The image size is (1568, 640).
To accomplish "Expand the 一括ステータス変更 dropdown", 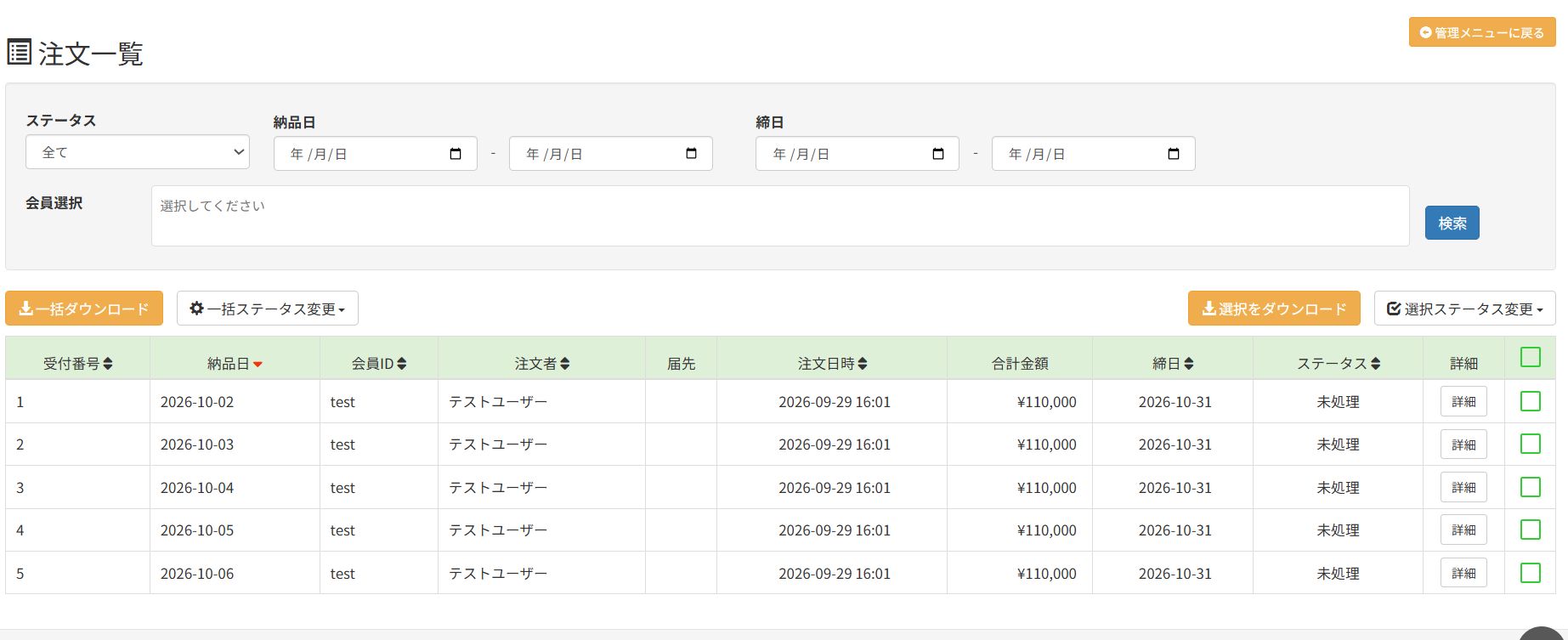I will (268, 309).
